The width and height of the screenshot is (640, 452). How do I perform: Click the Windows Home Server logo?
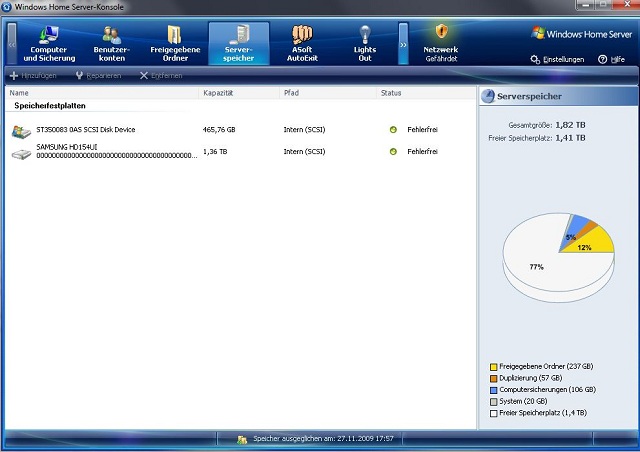(x=582, y=34)
